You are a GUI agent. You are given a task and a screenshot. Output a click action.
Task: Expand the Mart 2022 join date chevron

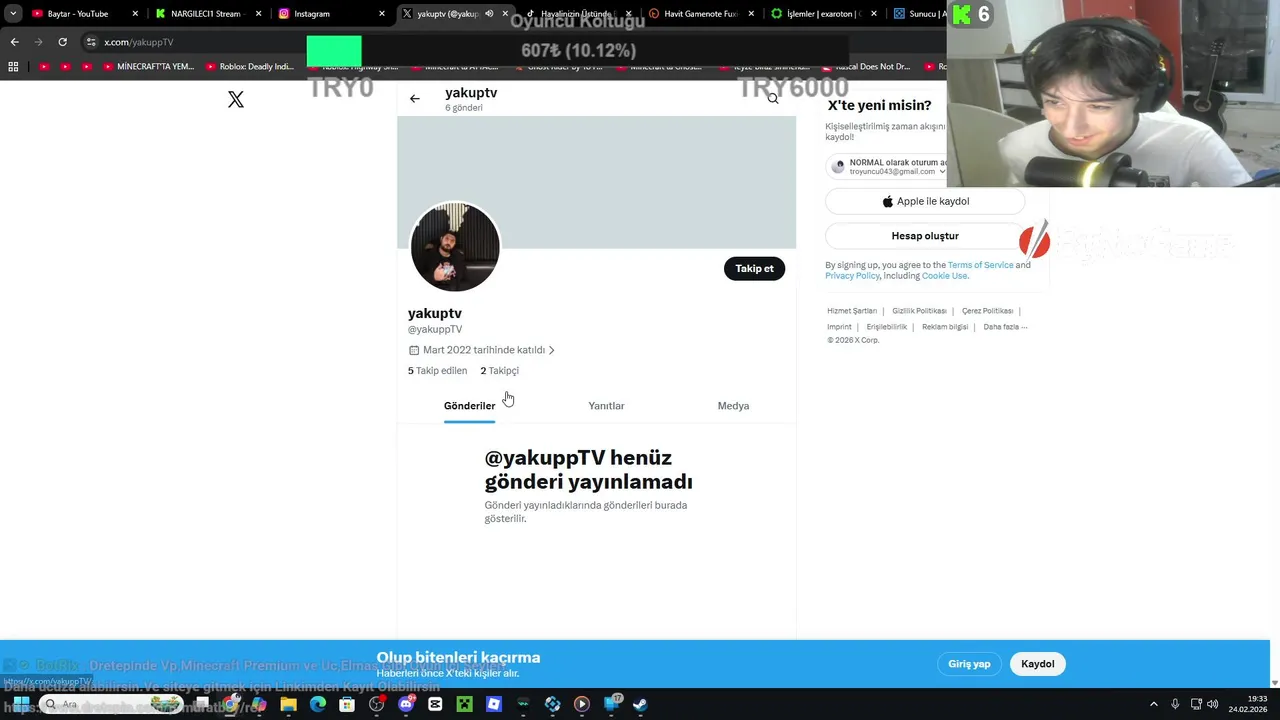[x=551, y=350]
